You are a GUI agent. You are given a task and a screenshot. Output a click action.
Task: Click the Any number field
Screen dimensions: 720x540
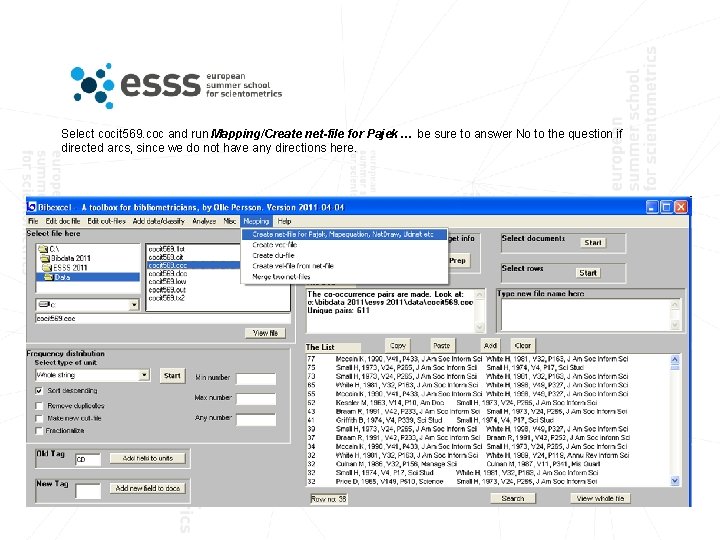[x=256, y=419]
